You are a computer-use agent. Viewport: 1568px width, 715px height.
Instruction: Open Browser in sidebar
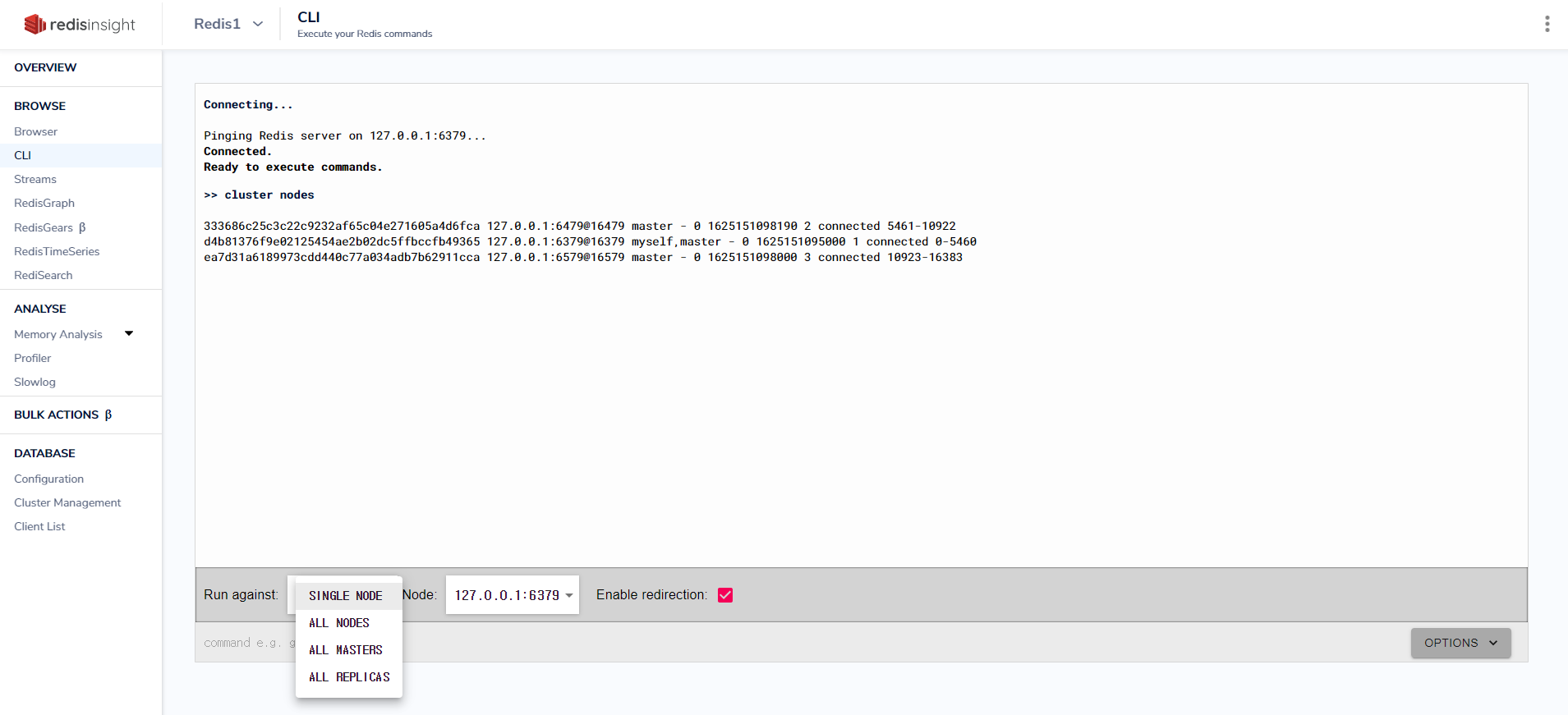point(36,131)
